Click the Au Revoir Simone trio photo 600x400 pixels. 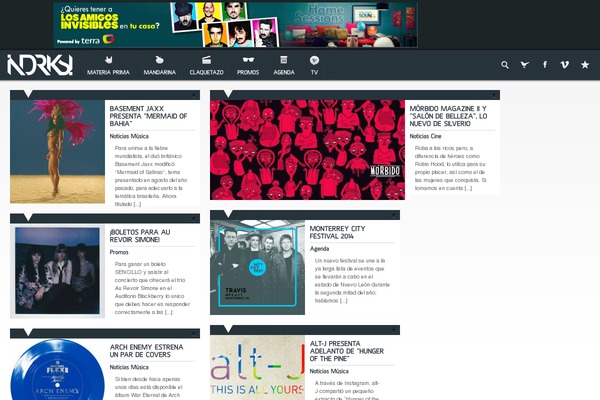click(x=57, y=271)
